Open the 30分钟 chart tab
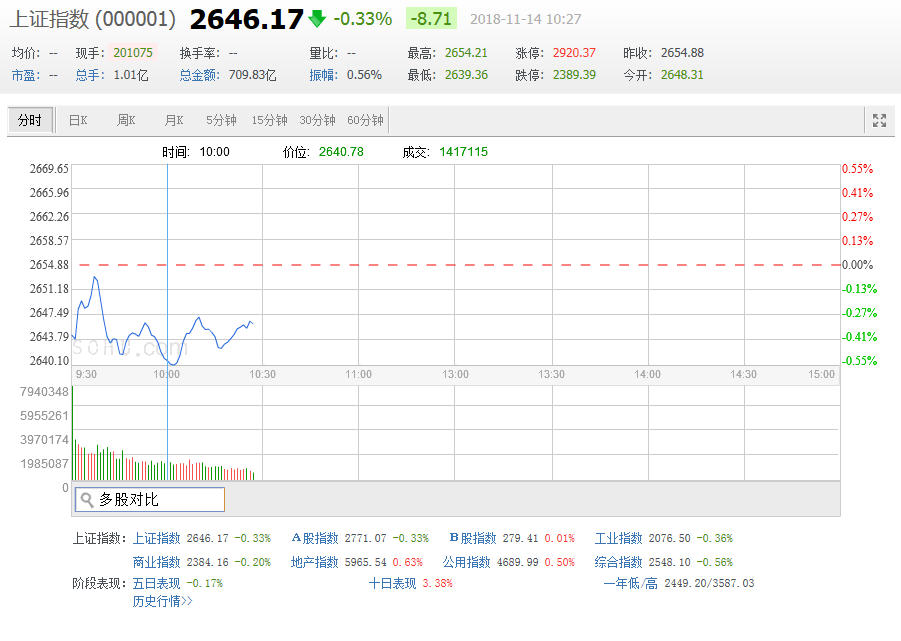Image resolution: width=901 pixels, height=641 pixels. pos(317,121)
